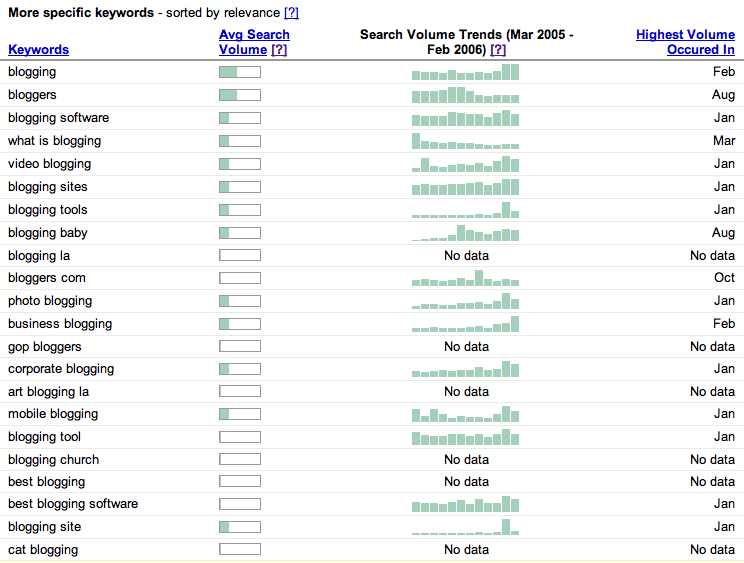Image resolution: width=744 pixels, height=563 pixels.
Task: Click 'Aug' highest month in 'bloggers' row
Action: coord(723,95)
